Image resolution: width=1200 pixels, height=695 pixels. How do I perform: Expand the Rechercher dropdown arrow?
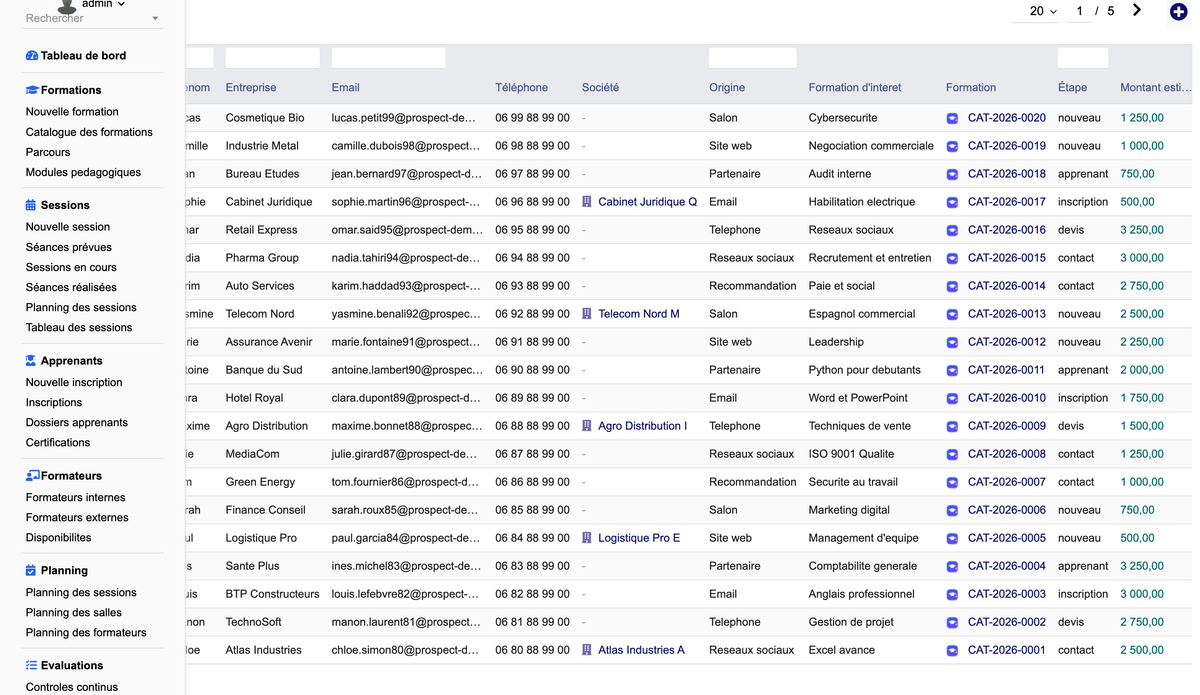tap(155, 19)
